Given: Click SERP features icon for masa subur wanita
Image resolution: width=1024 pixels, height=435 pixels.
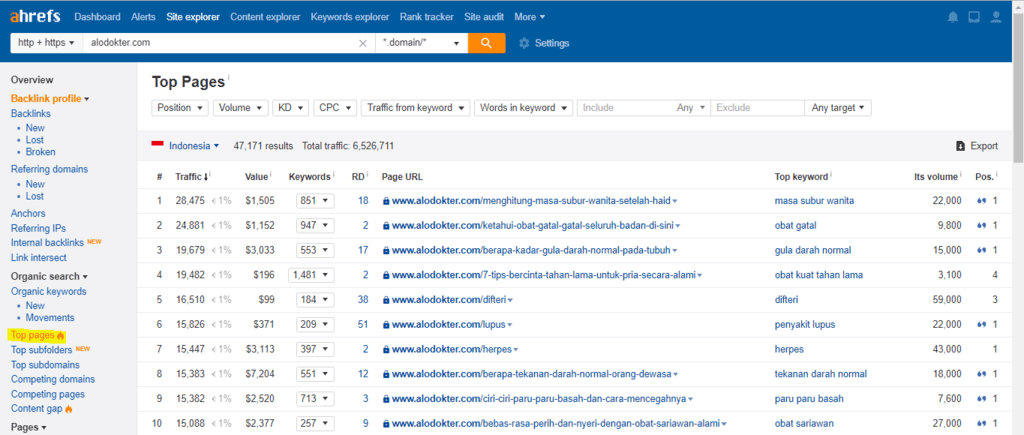Looking at the screenshot, I should [x=982, y=201].
